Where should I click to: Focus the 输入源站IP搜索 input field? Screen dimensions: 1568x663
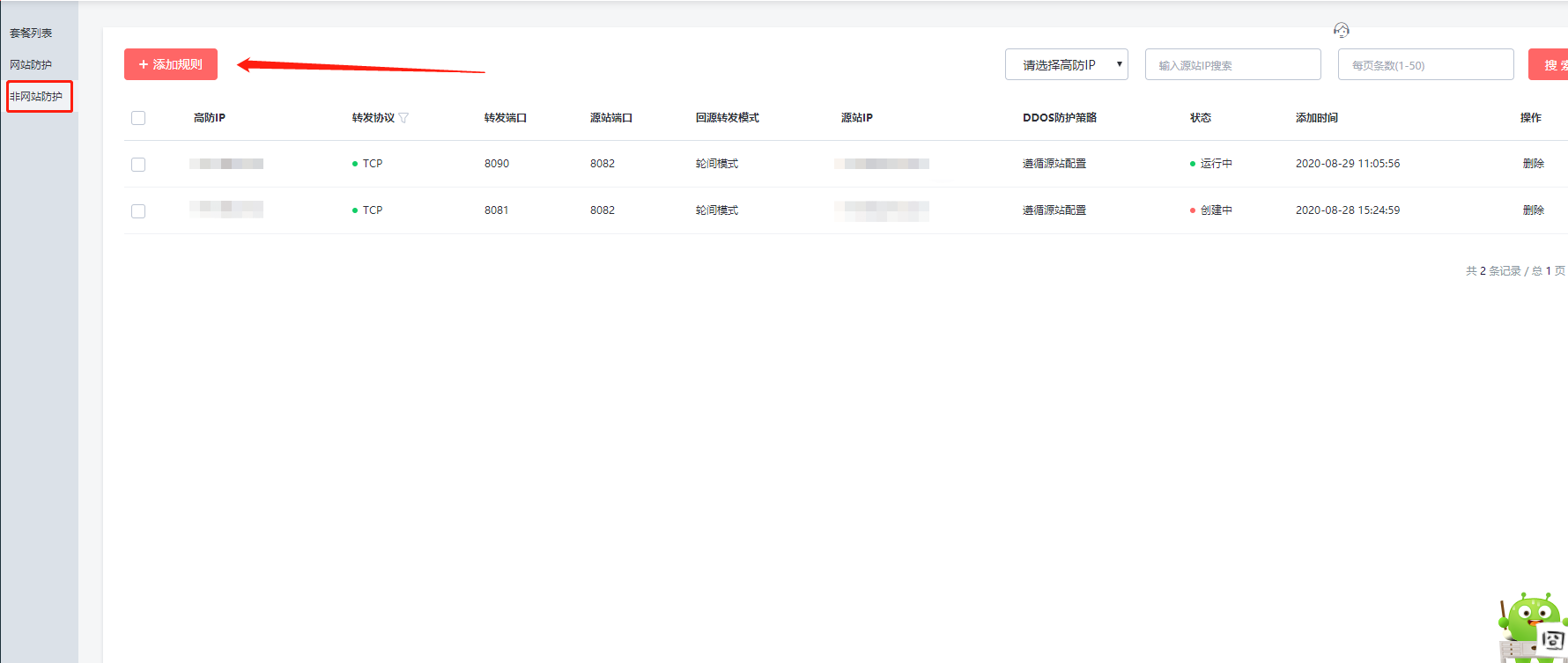coord(1232,64)
